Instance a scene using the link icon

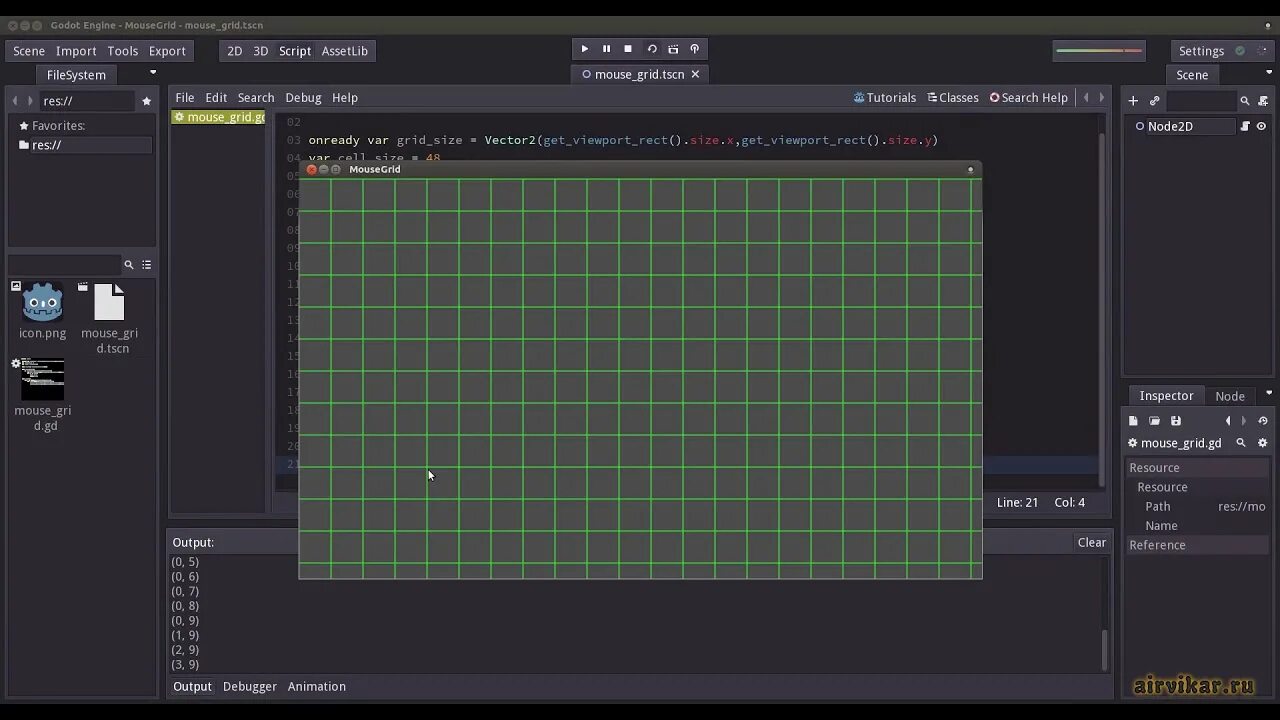coord(1155,100)
